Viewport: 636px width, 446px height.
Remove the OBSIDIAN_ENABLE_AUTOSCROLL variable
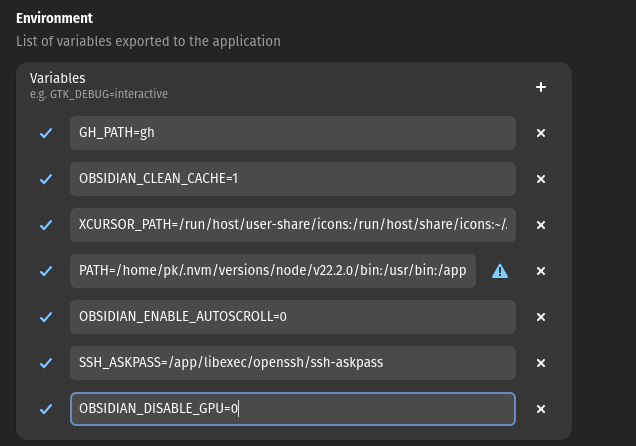(x=540, y=317)
